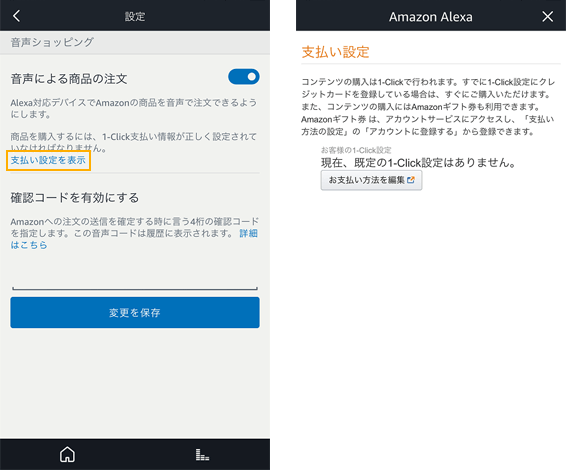Open the 詳細はこちら link
566x470 pixels.
pyautogui.click(x=248, y=234)
